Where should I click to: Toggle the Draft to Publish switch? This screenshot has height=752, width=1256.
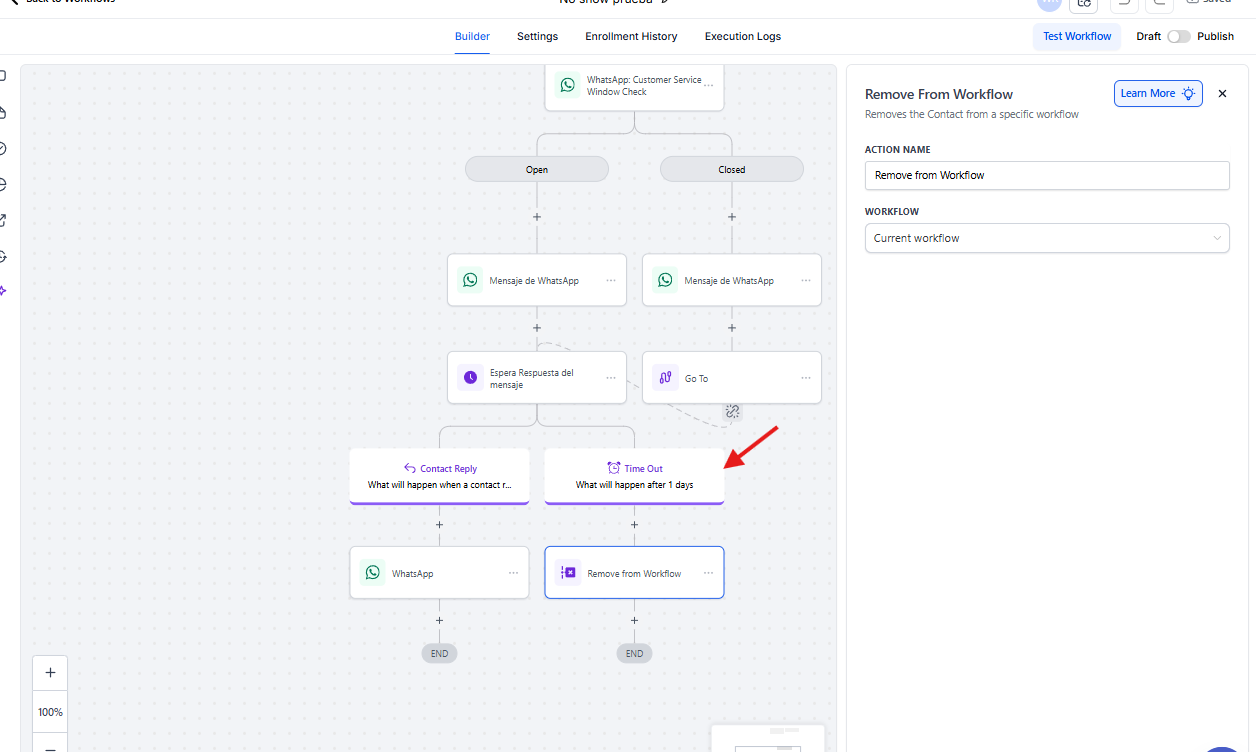1179,36
